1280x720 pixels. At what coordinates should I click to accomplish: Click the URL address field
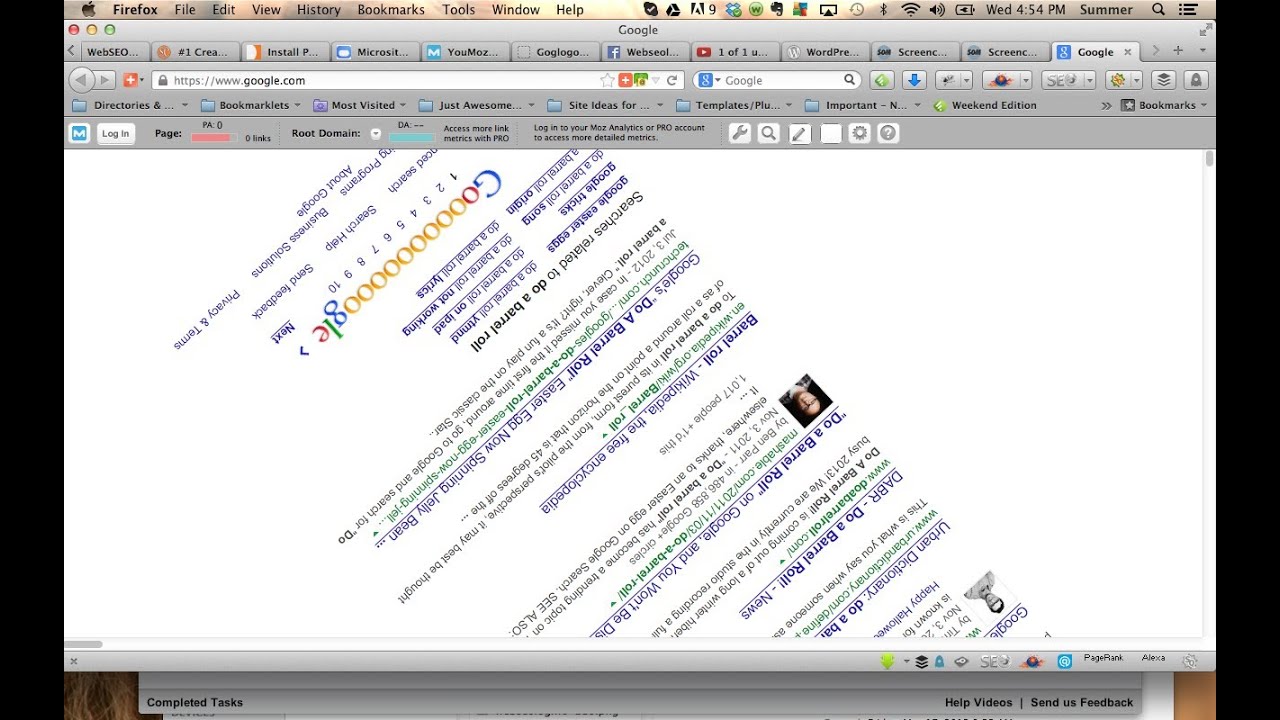click(384, 80)
